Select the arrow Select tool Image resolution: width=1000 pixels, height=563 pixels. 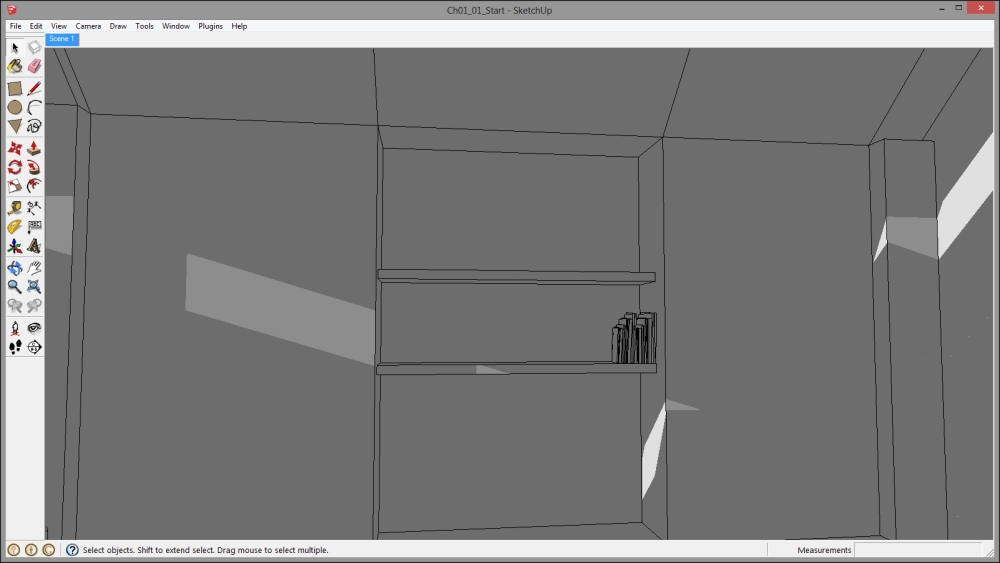pyautogui.click(x=15, y=48)
